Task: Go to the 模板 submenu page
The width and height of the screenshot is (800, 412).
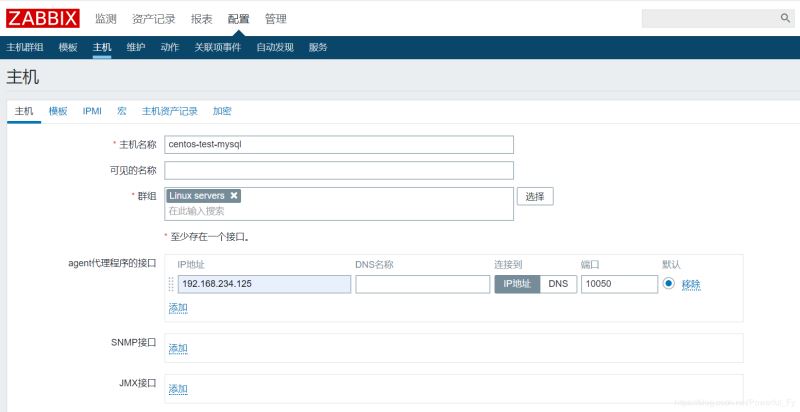Action: [68, 47]
